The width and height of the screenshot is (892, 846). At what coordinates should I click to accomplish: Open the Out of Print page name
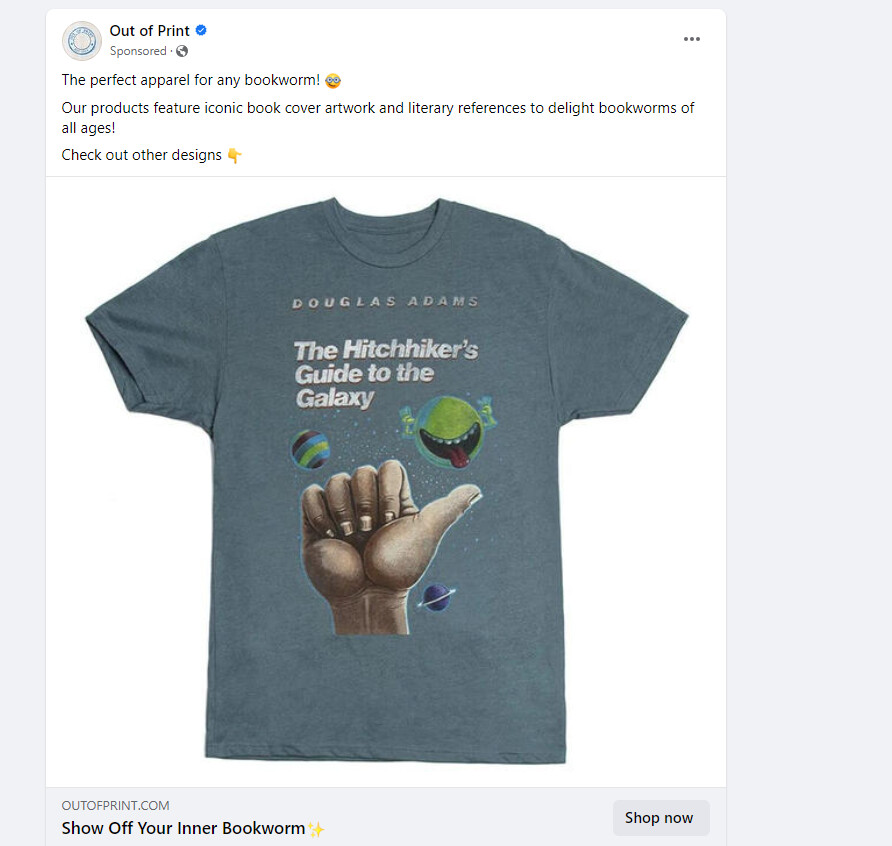[x=149, y=31]
